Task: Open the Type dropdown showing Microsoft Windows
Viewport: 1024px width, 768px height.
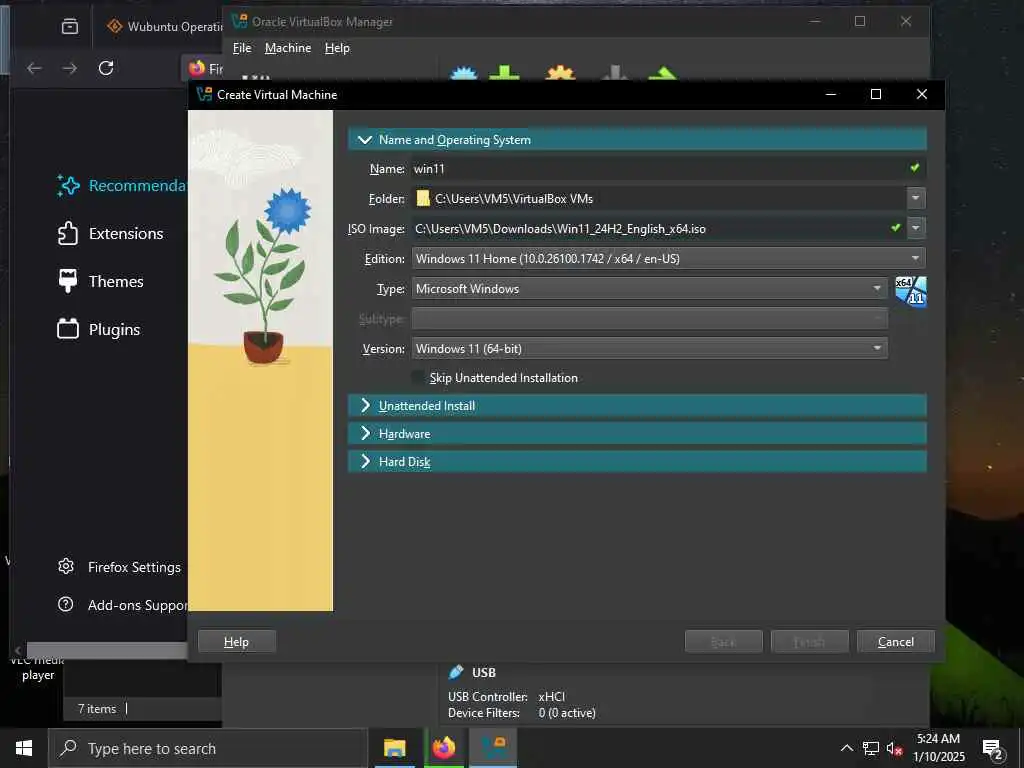Action: click(x=649, y=289)
